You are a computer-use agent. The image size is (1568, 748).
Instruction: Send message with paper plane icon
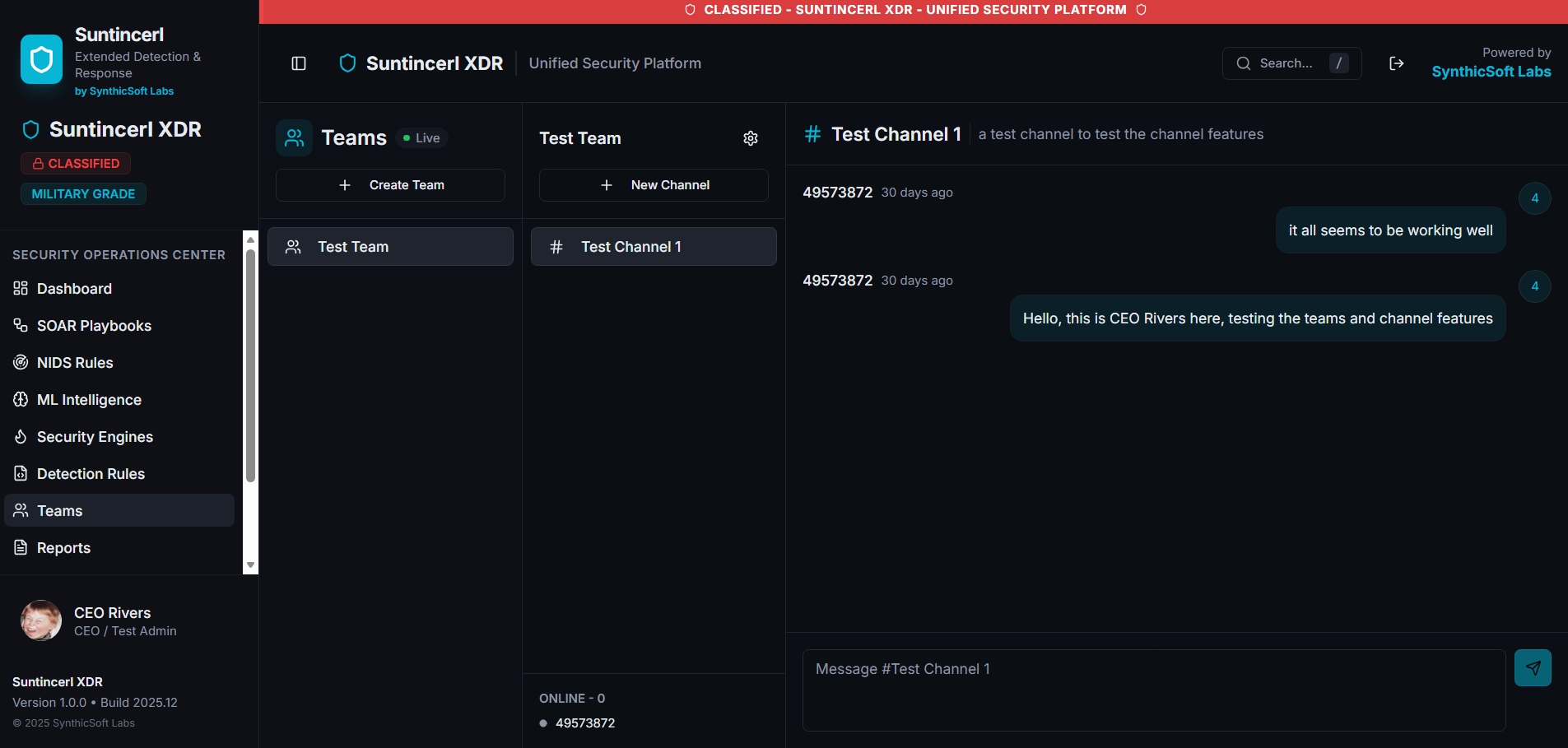point(1532,667)
